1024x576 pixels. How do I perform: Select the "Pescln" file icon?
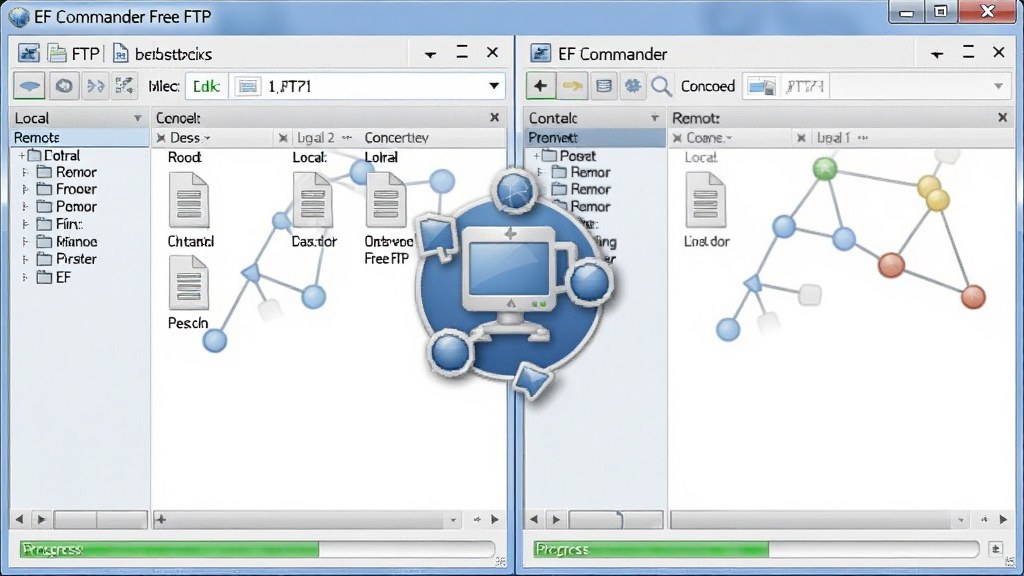coord(189,282)
